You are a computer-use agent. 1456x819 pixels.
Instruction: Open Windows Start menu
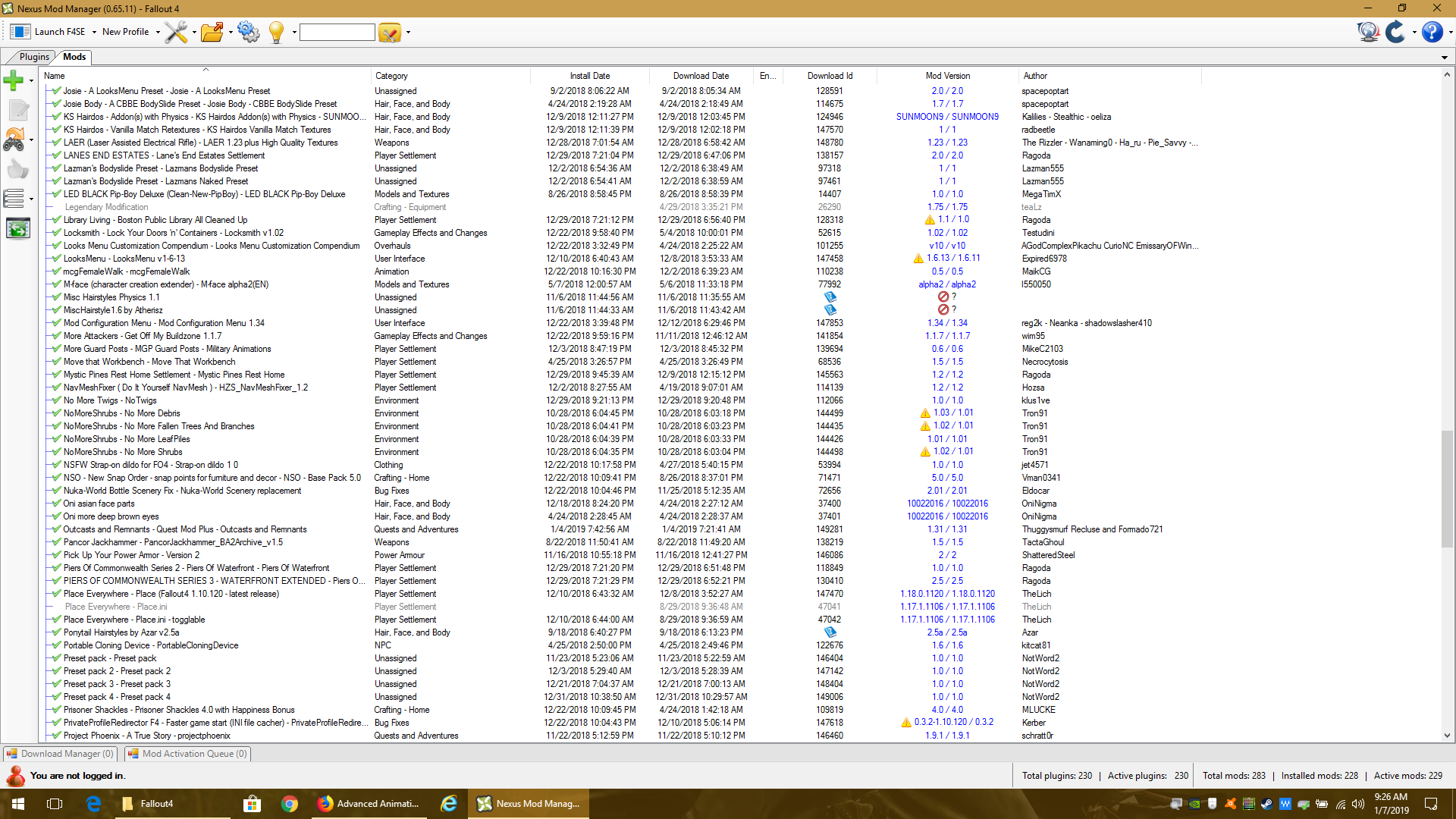tap(18, 804)
